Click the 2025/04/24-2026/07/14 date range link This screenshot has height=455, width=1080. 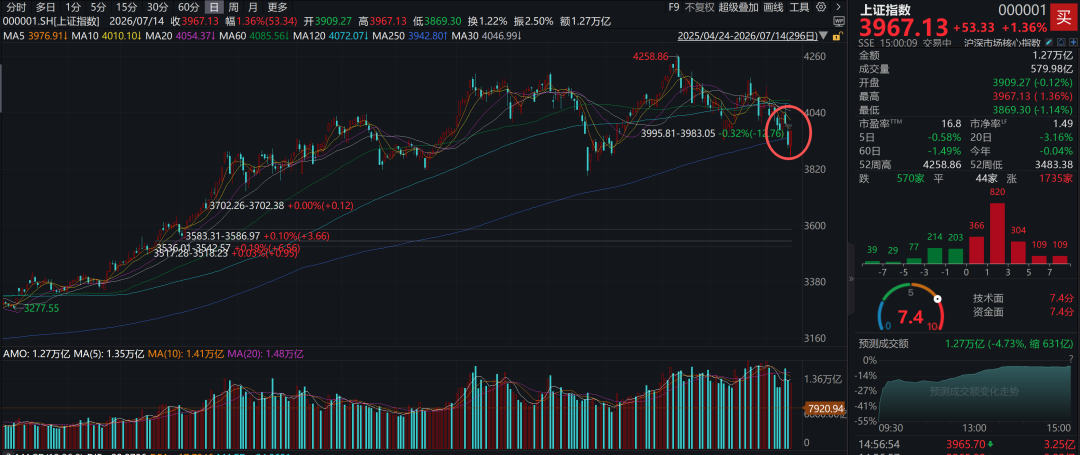[x=748, y=36]
